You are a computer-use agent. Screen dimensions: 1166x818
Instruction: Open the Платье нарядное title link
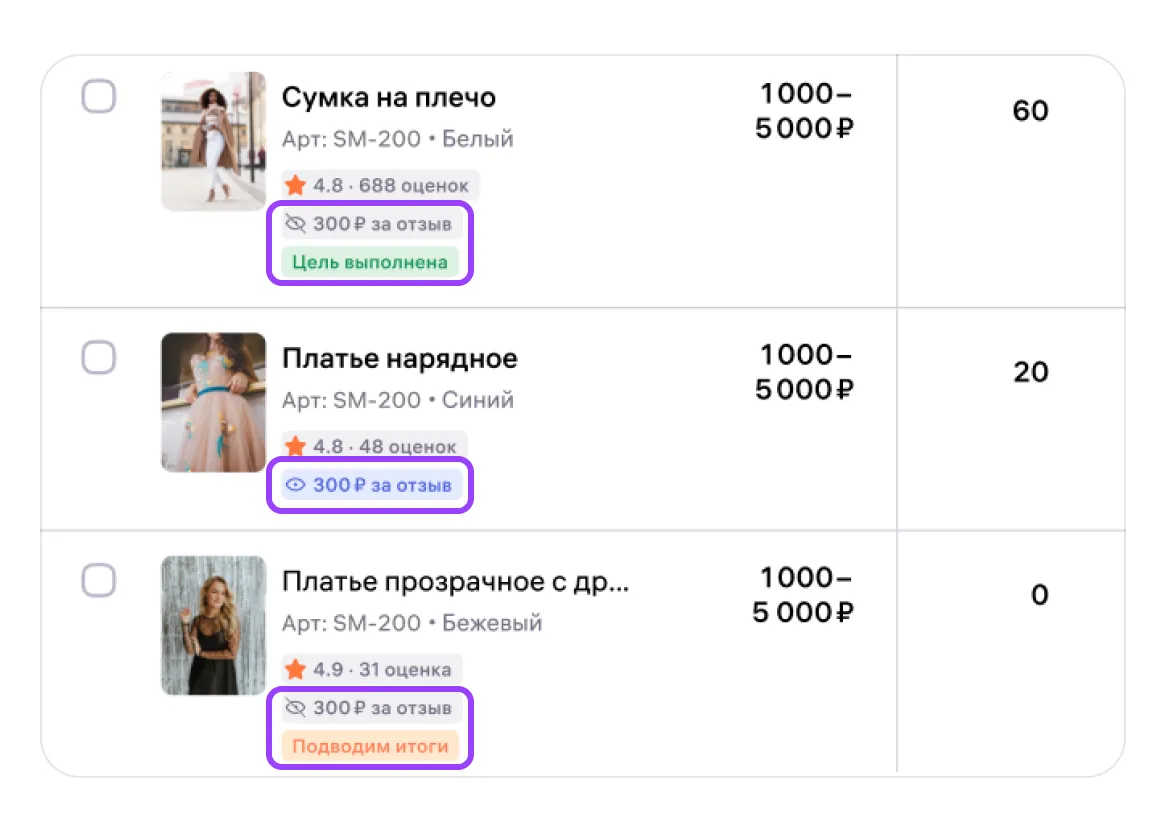pyautogui.click(x=399, y=358)
